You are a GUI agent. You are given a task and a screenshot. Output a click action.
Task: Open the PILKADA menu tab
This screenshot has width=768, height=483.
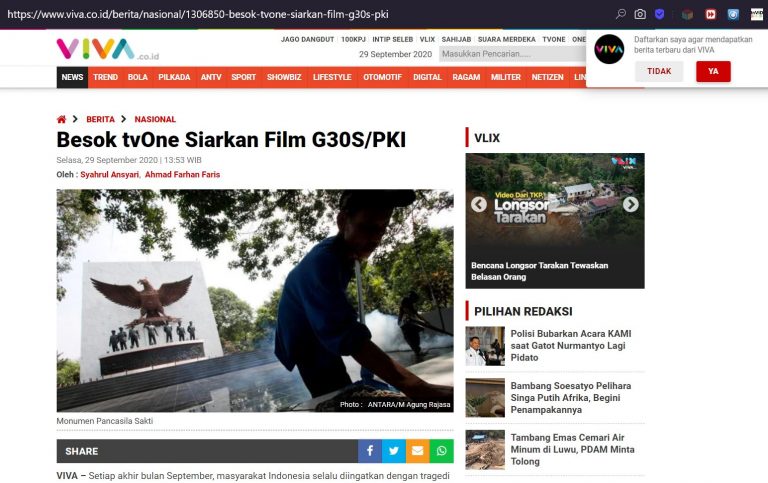174,77
